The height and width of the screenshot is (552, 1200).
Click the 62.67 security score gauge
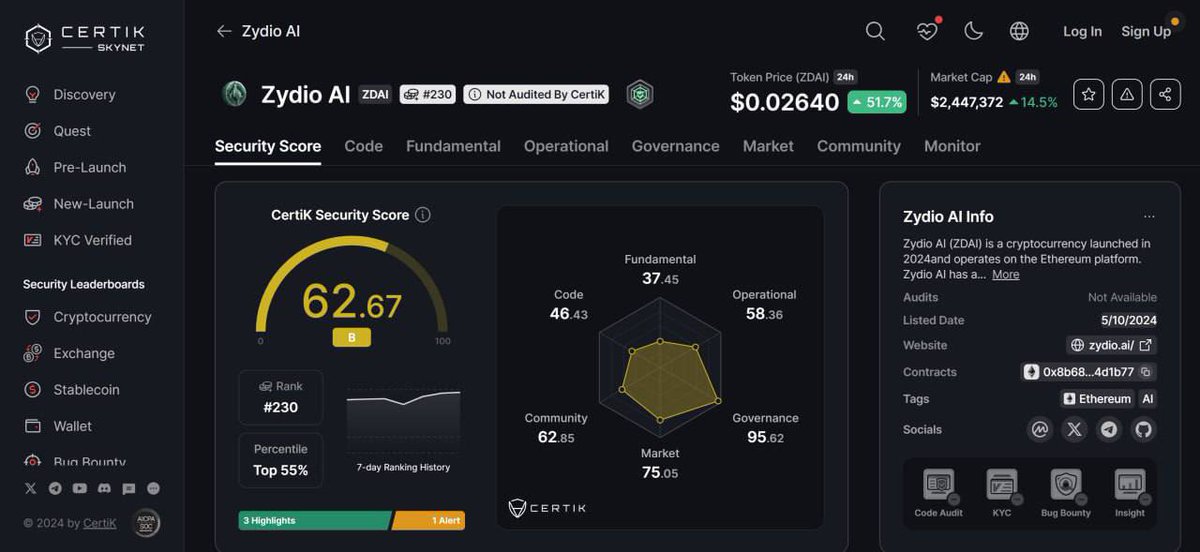tap(352, 291)
